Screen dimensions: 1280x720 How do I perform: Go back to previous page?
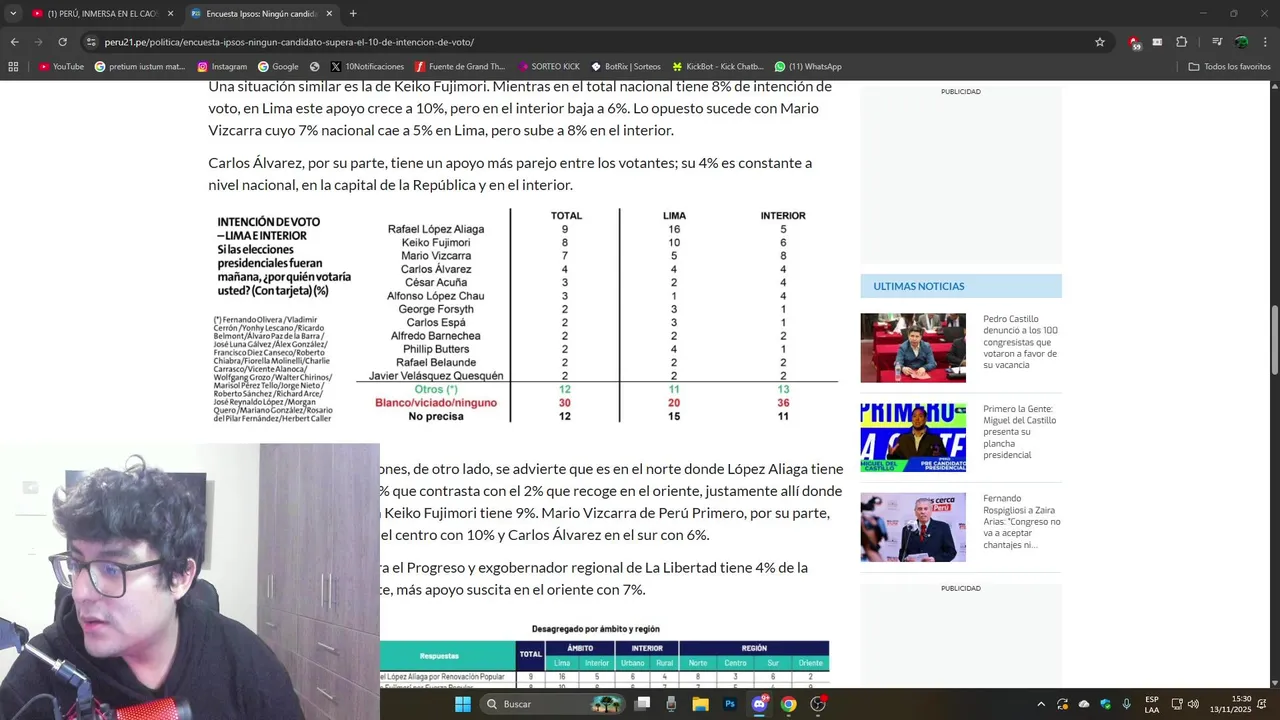[x=14, y=42]
